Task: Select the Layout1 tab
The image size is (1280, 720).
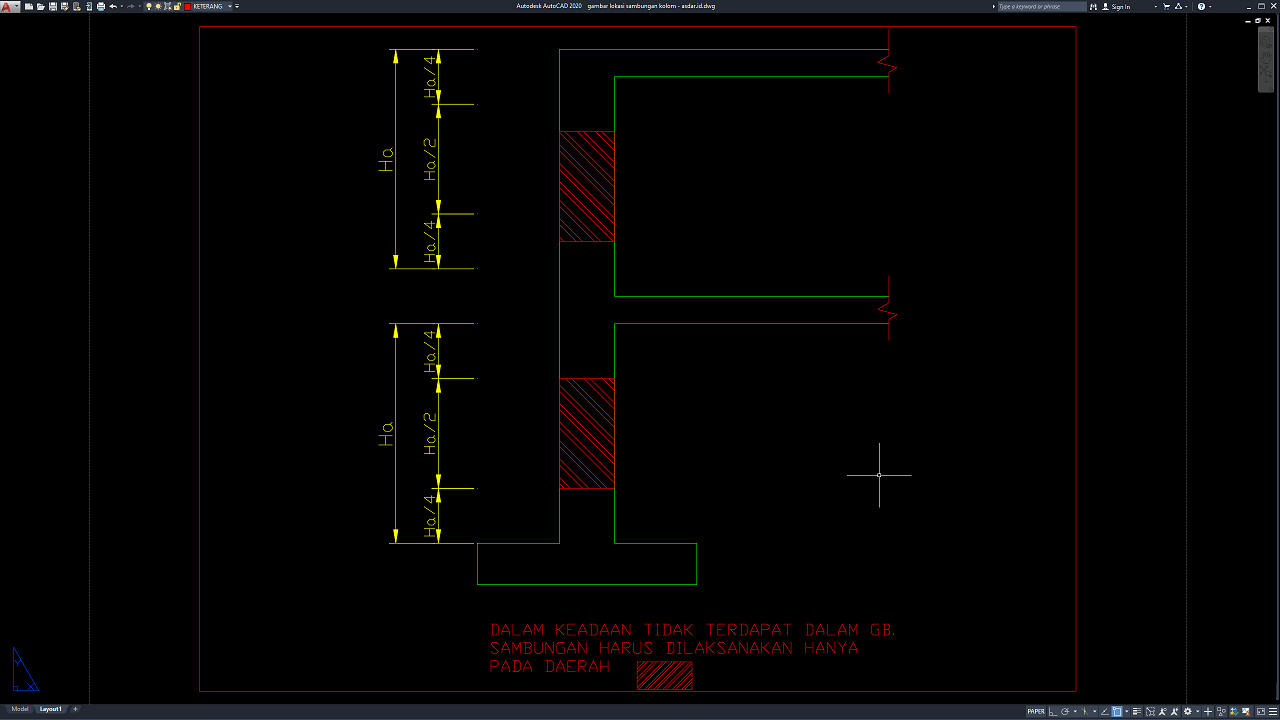Action: point(50,709)
